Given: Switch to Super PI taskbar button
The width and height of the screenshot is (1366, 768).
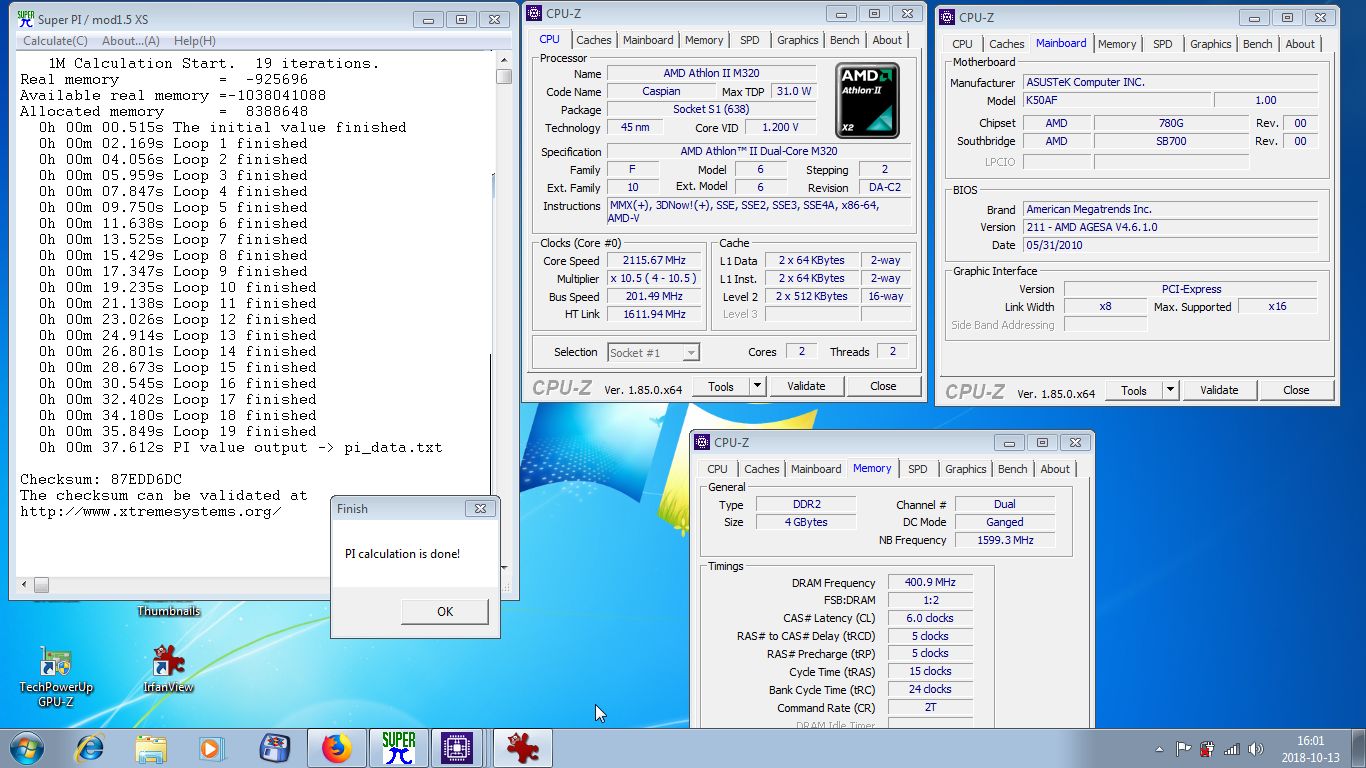Looking at the screenshot, I should [398, 748].
